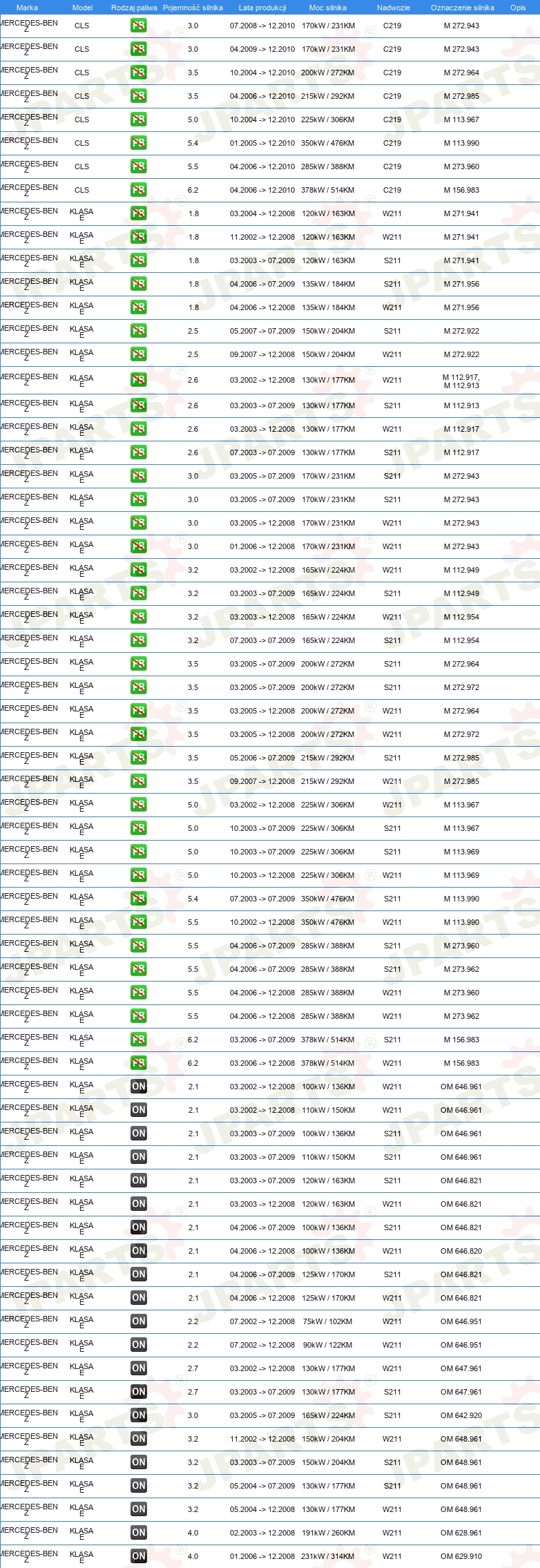The height and width of the screenshot is (1568, 540).
Task: Click the 350kW / 476KM cell in the CLS row
Action: (328, 143)
